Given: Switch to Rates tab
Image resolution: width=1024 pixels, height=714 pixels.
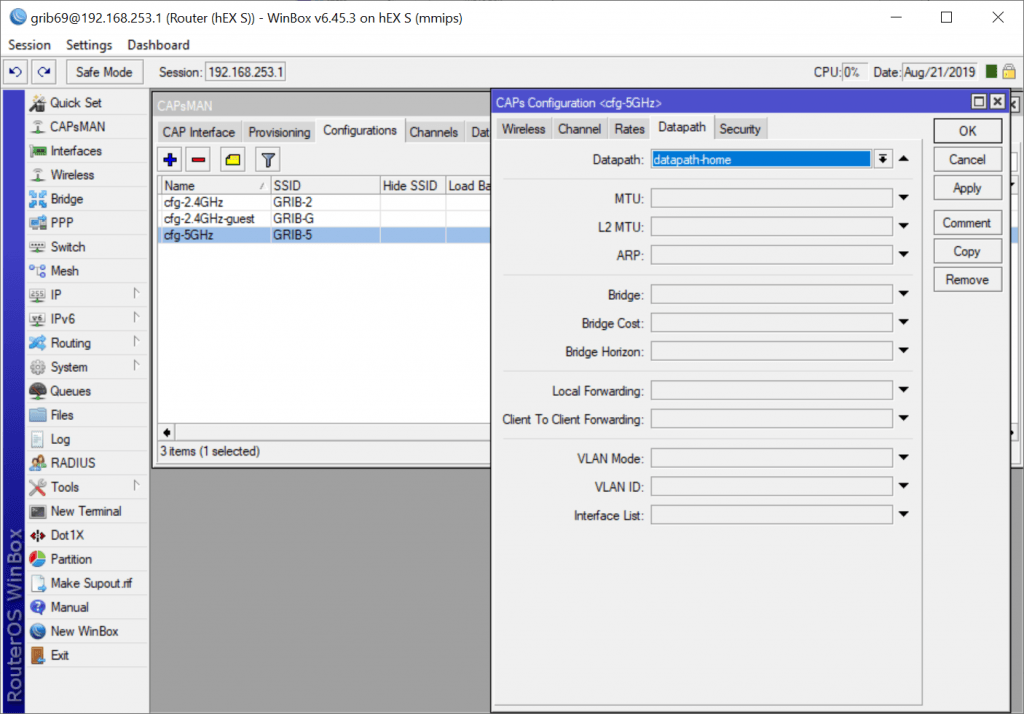Looking at the screenshot, I should (x=630, y=129).
